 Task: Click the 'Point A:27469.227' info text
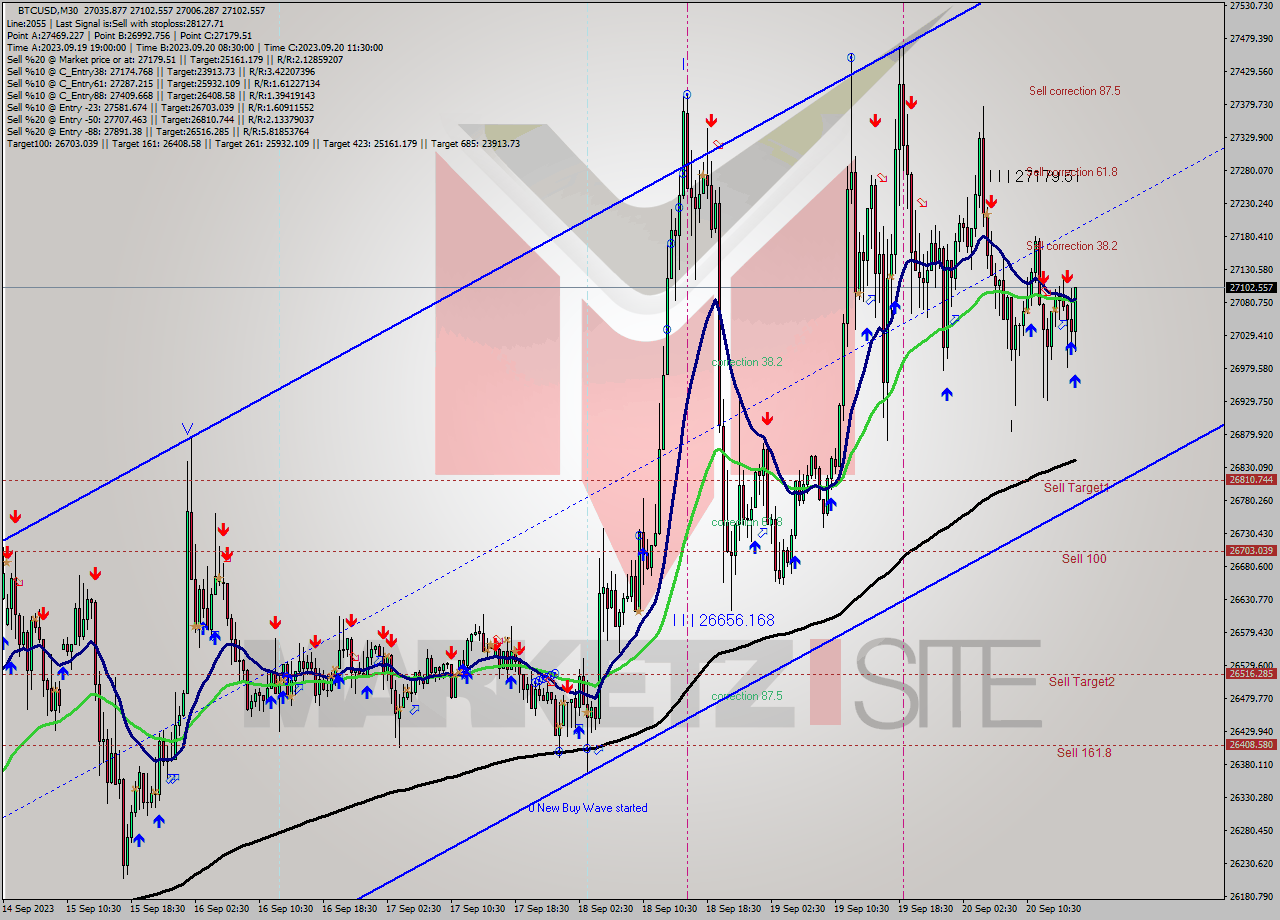(46, 35)
